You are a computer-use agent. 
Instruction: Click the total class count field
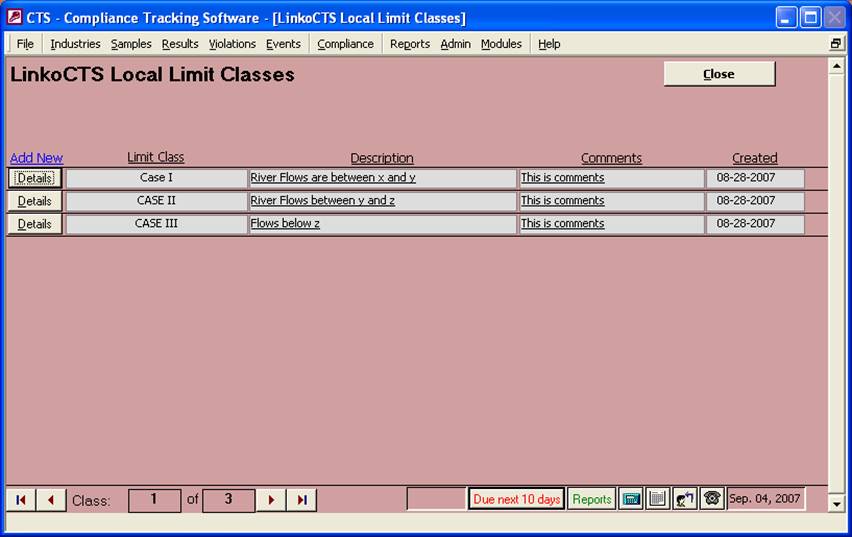click(228, 500)
